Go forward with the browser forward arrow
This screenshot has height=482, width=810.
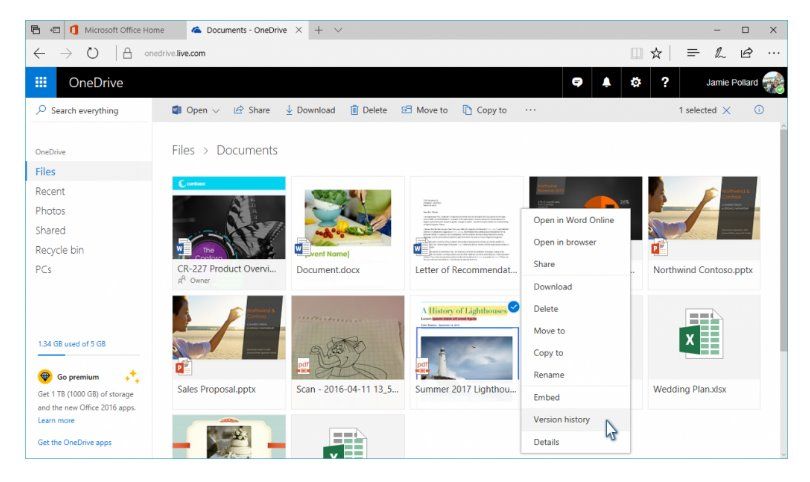(x=66, y=53)
